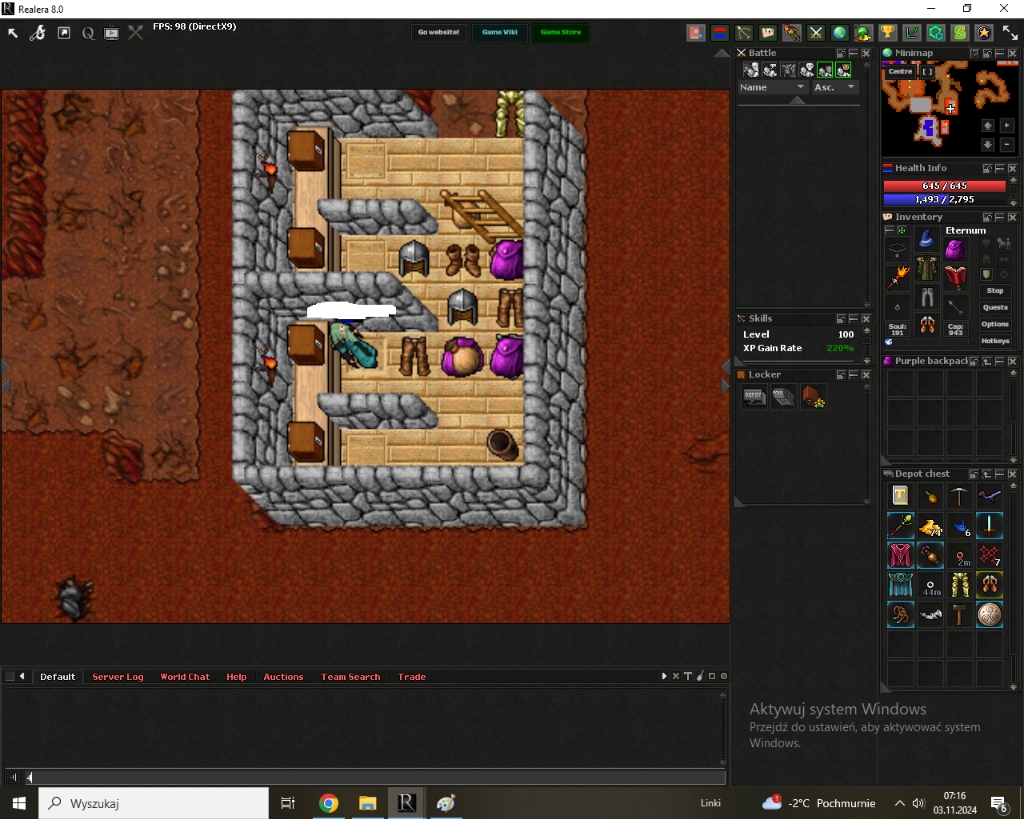The height and width of the screenshot is (819, 1024).
Task: Click the red health bar 645 / 645
Action: (944, 186)
